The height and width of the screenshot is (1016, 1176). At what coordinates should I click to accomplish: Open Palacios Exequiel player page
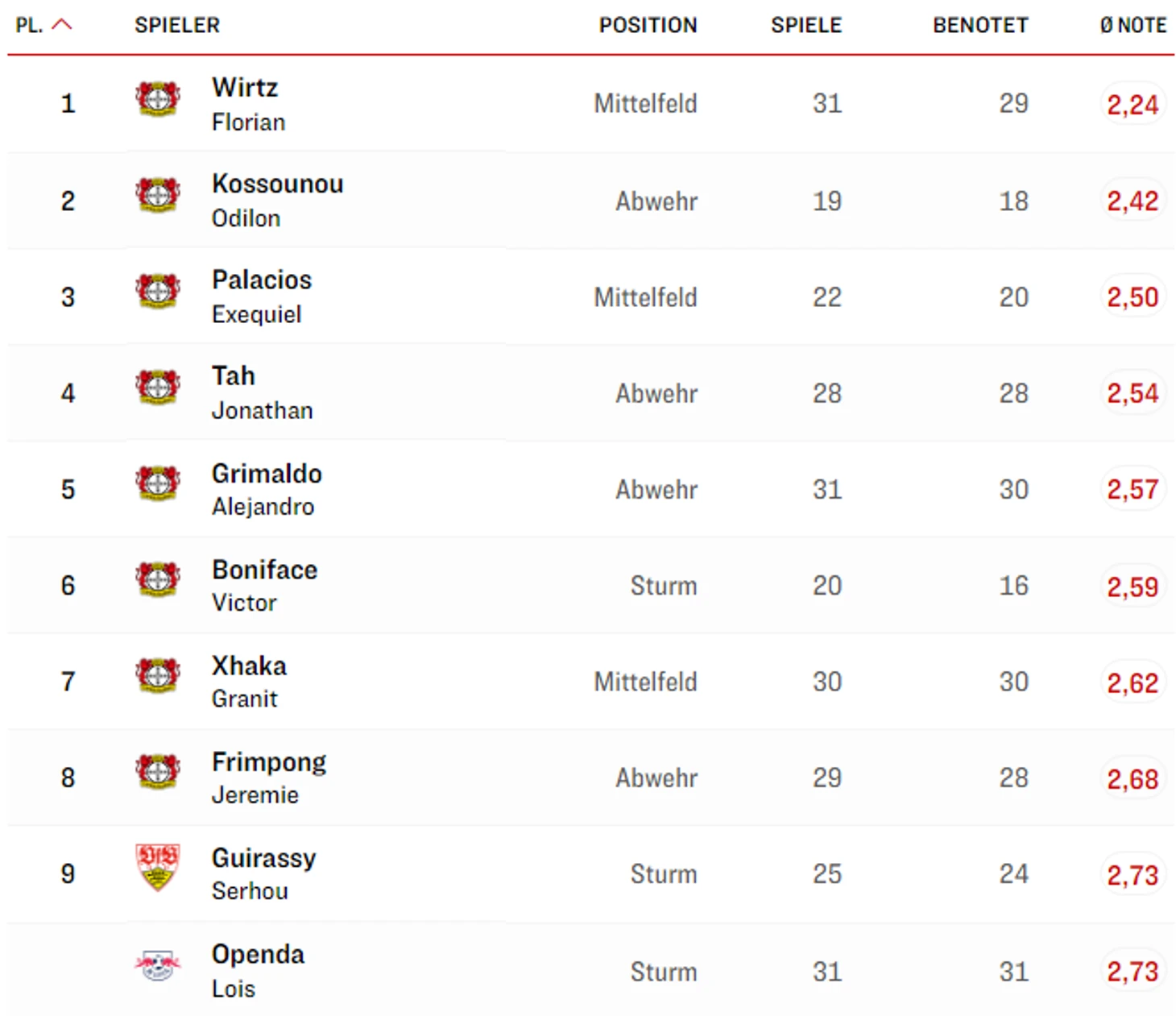point(261,296)
